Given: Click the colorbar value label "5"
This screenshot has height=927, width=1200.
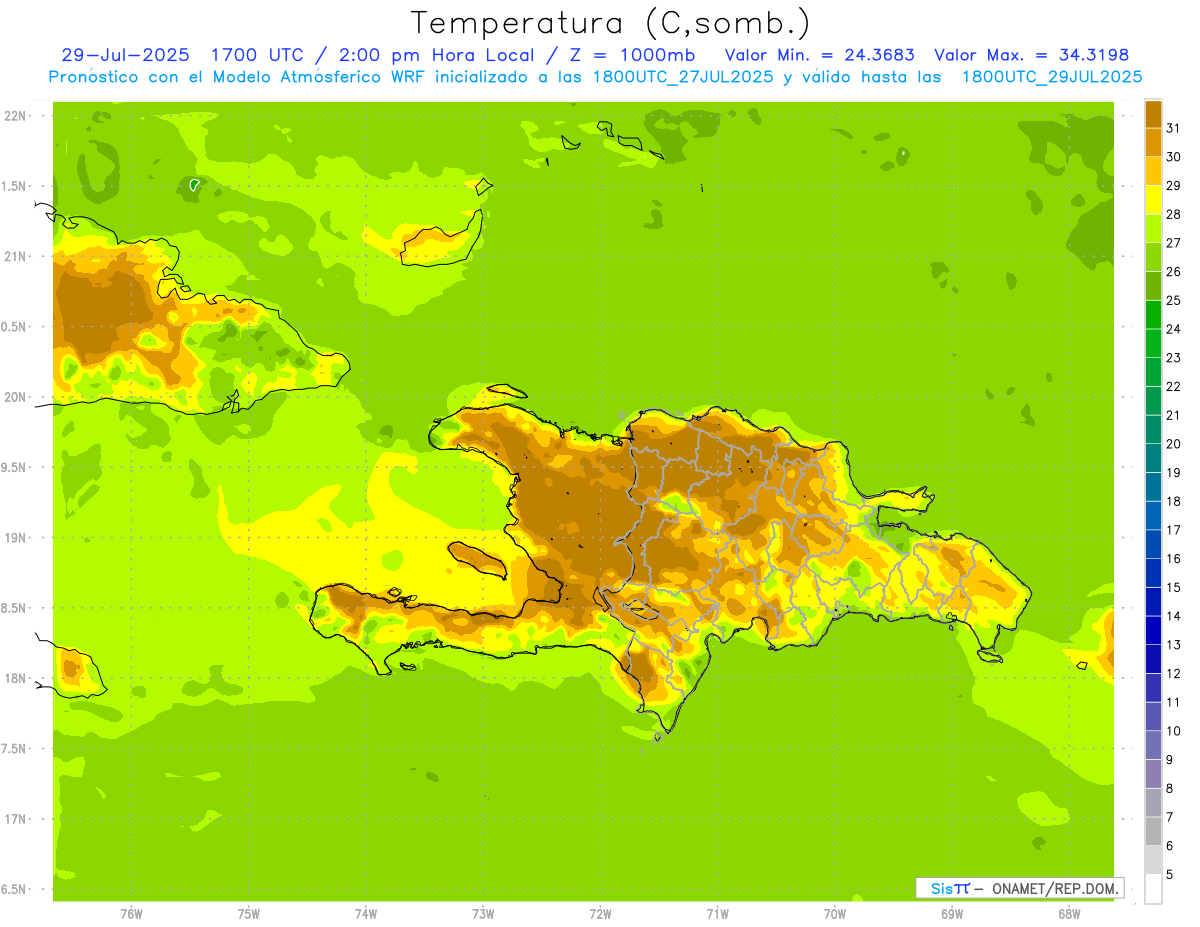Looking at the screenshot, I should 1170,875.
